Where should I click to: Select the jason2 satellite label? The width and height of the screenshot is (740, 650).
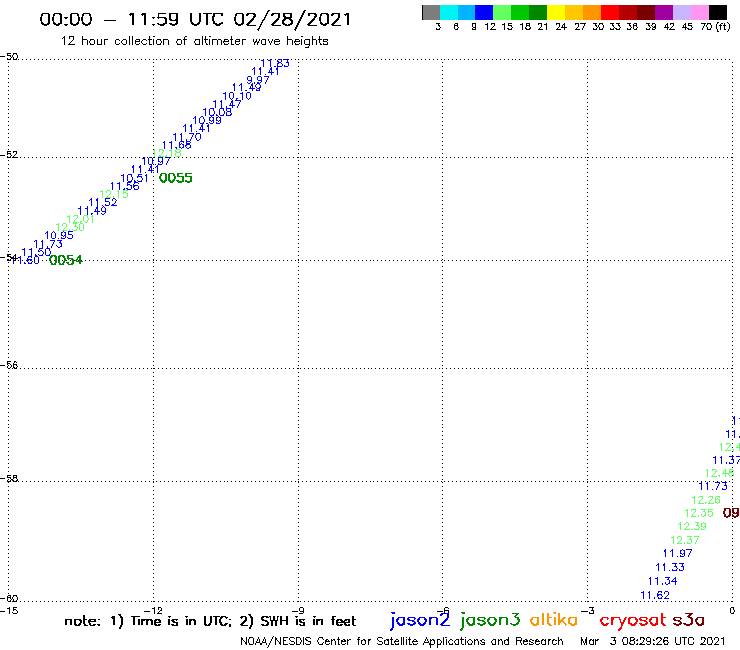click(x=420, y=620)
